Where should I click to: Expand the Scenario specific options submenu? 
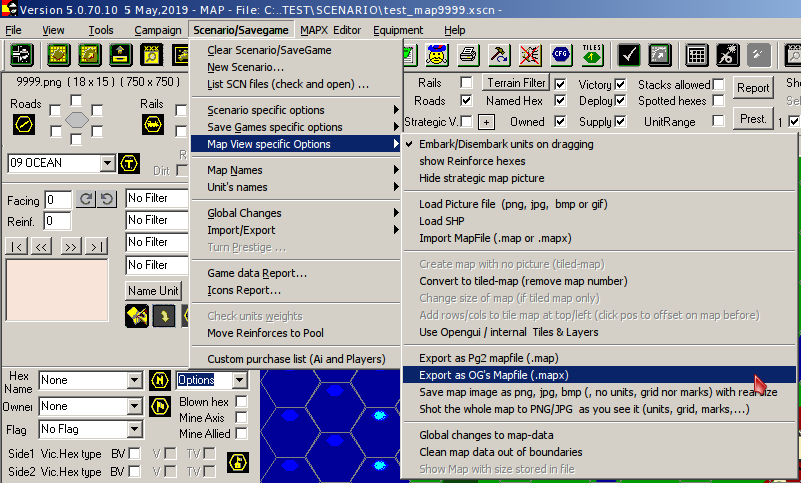coord(296,110)
